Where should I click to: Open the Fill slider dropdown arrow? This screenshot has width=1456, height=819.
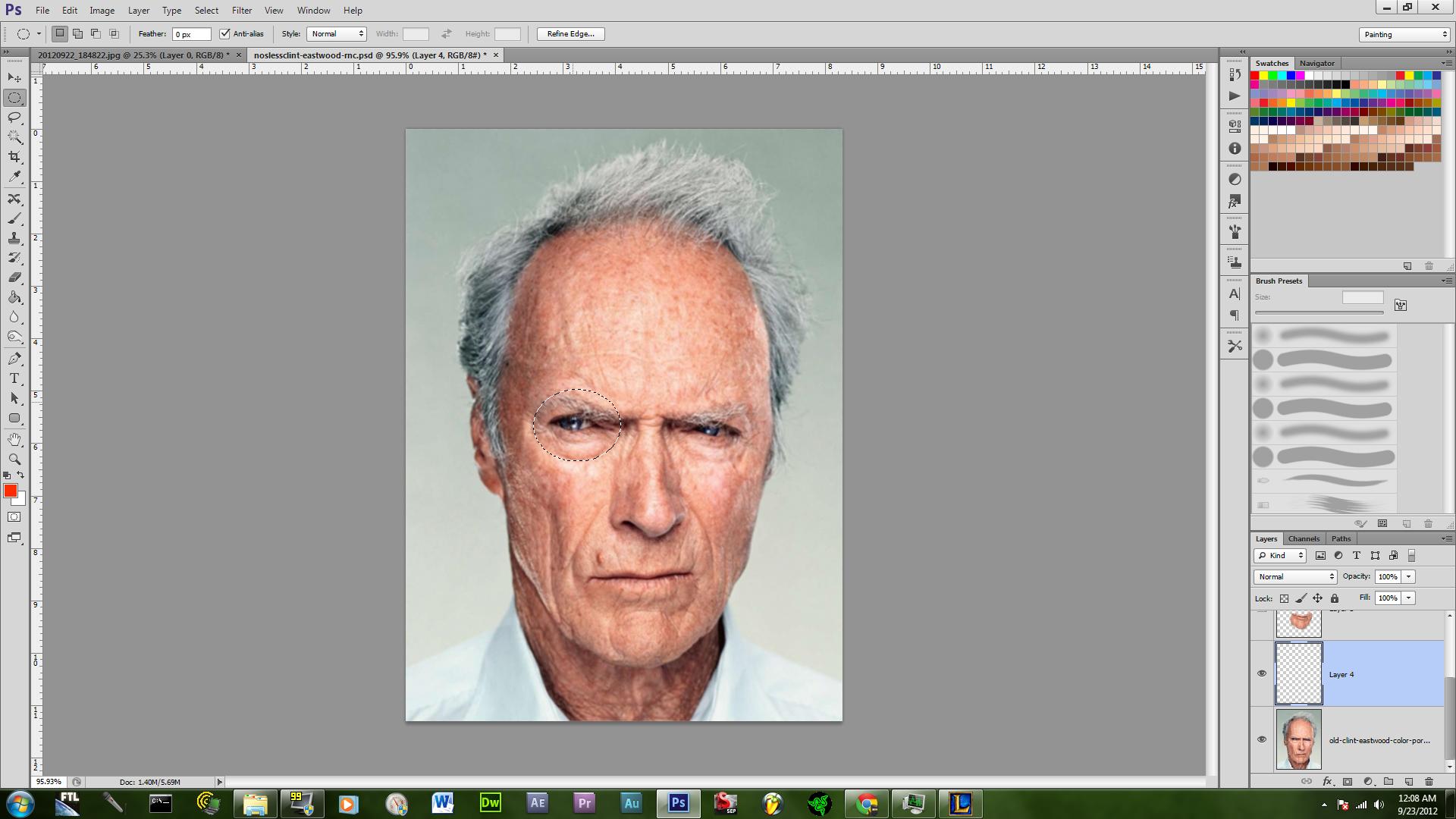tap(1409, 598)
